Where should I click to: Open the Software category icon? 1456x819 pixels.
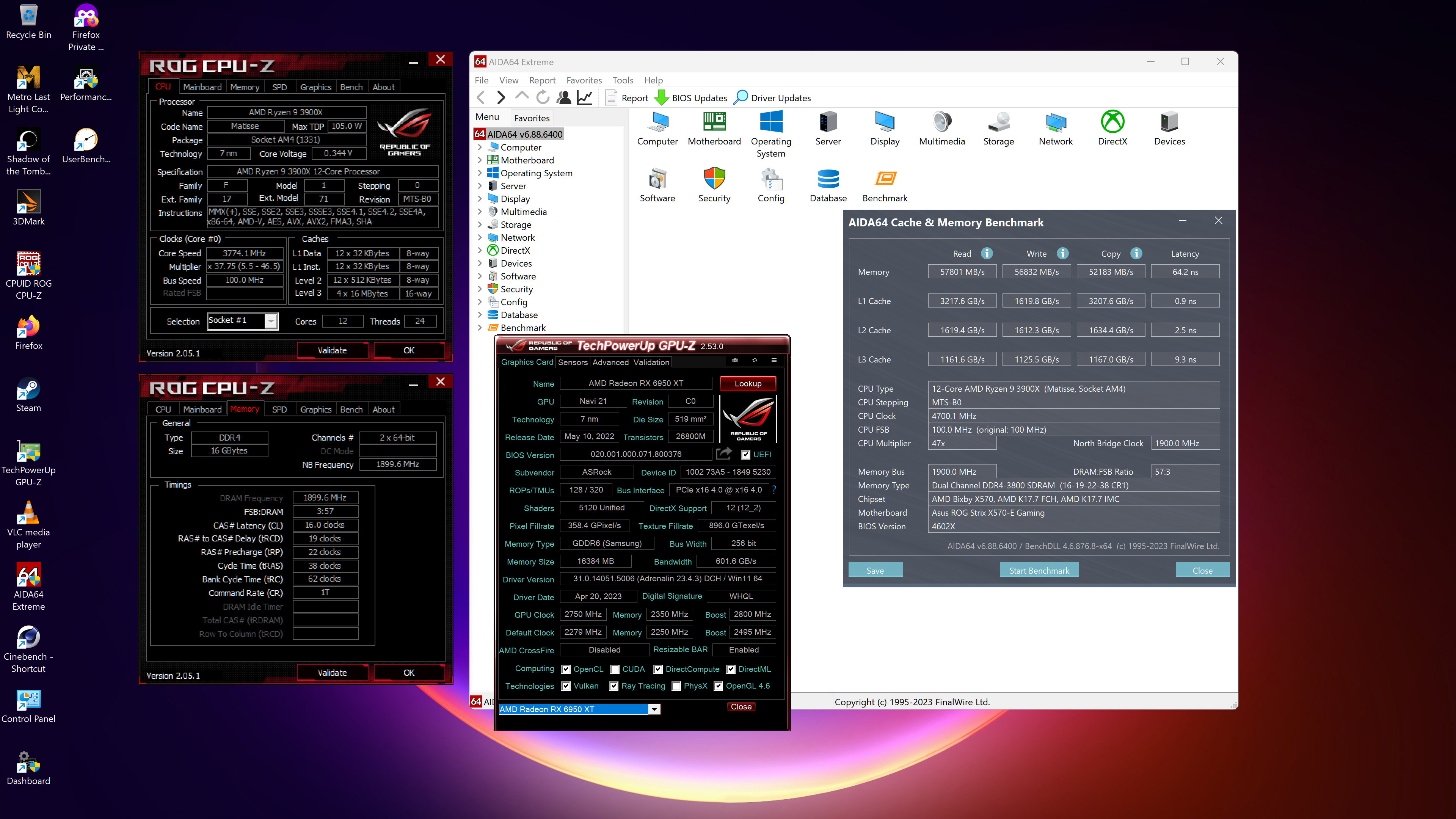tap(657, 185)
